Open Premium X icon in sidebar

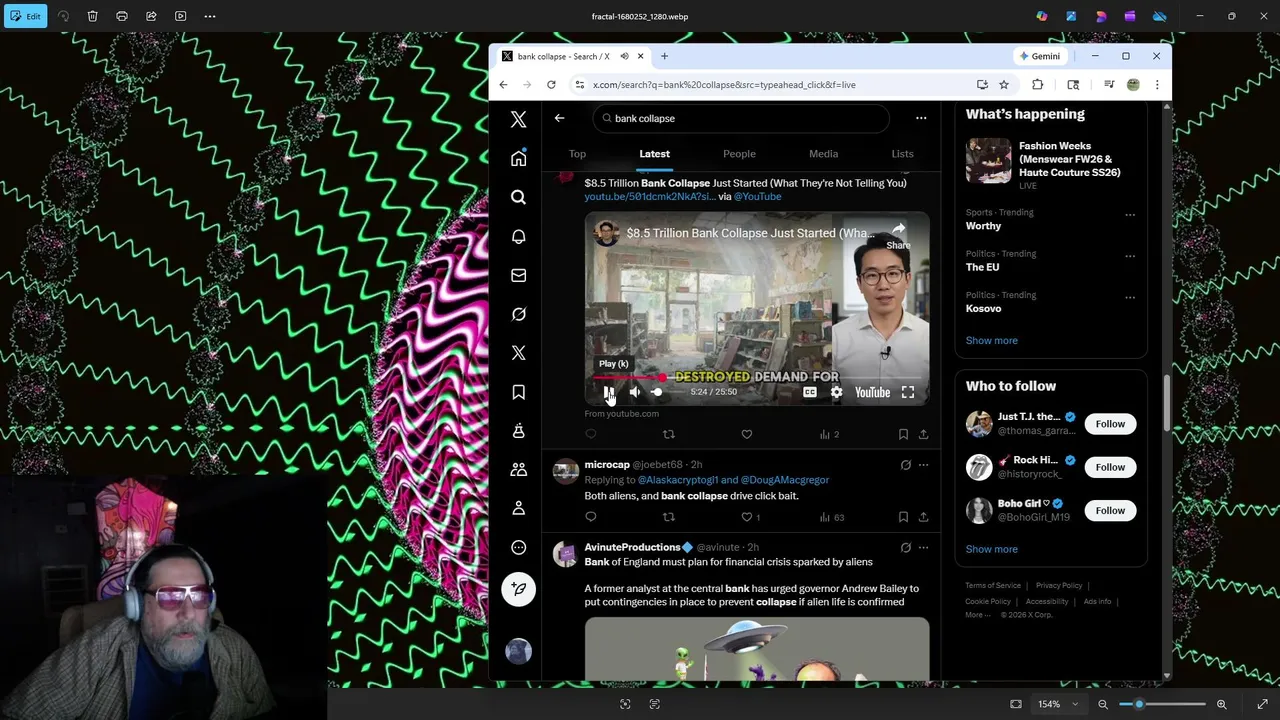(518, 353)
